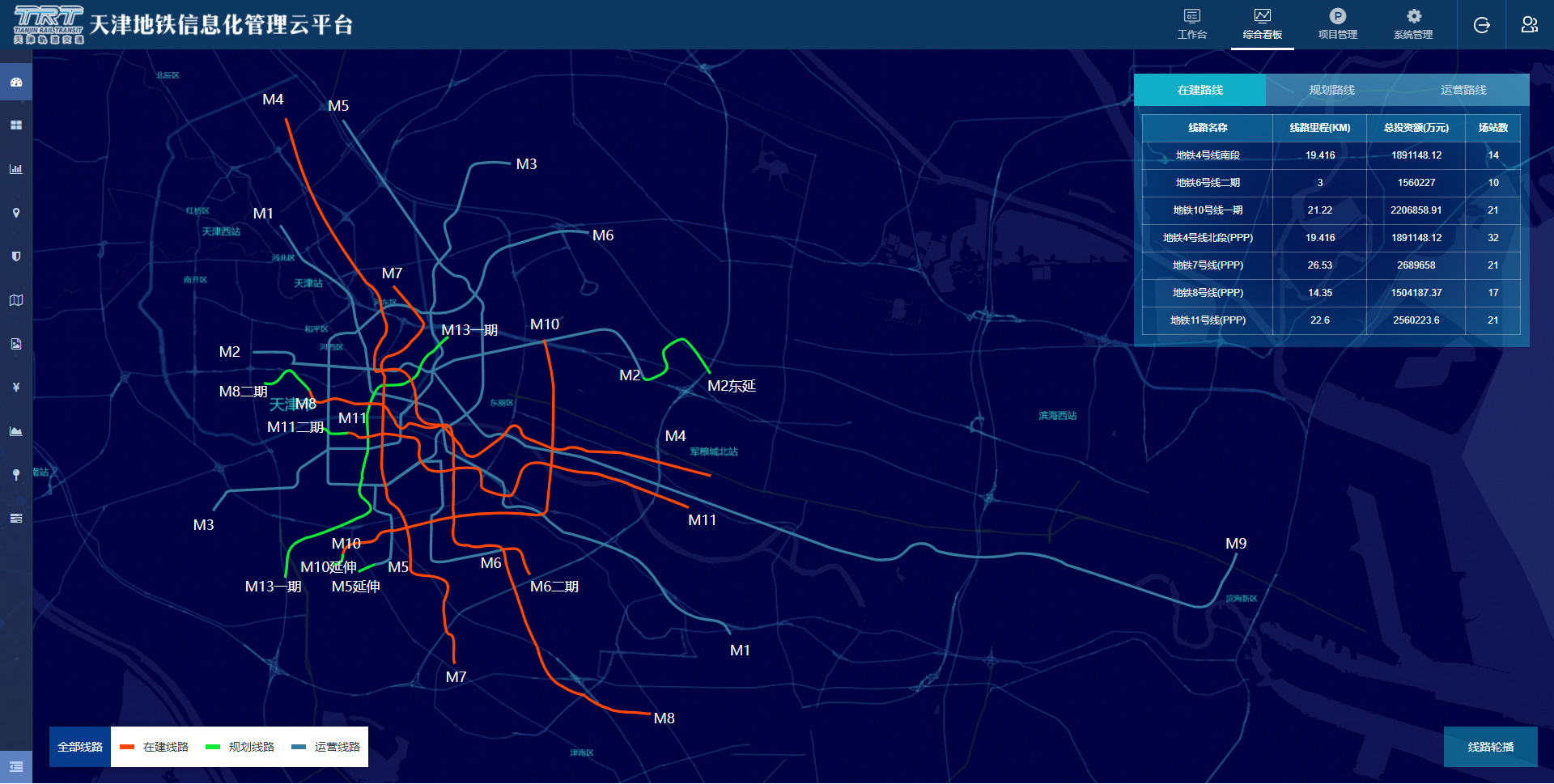The width and height of the screenshot is (1554, 784).
Task: Click the 21.22 mileage cell
Action: coord(1320,210)
